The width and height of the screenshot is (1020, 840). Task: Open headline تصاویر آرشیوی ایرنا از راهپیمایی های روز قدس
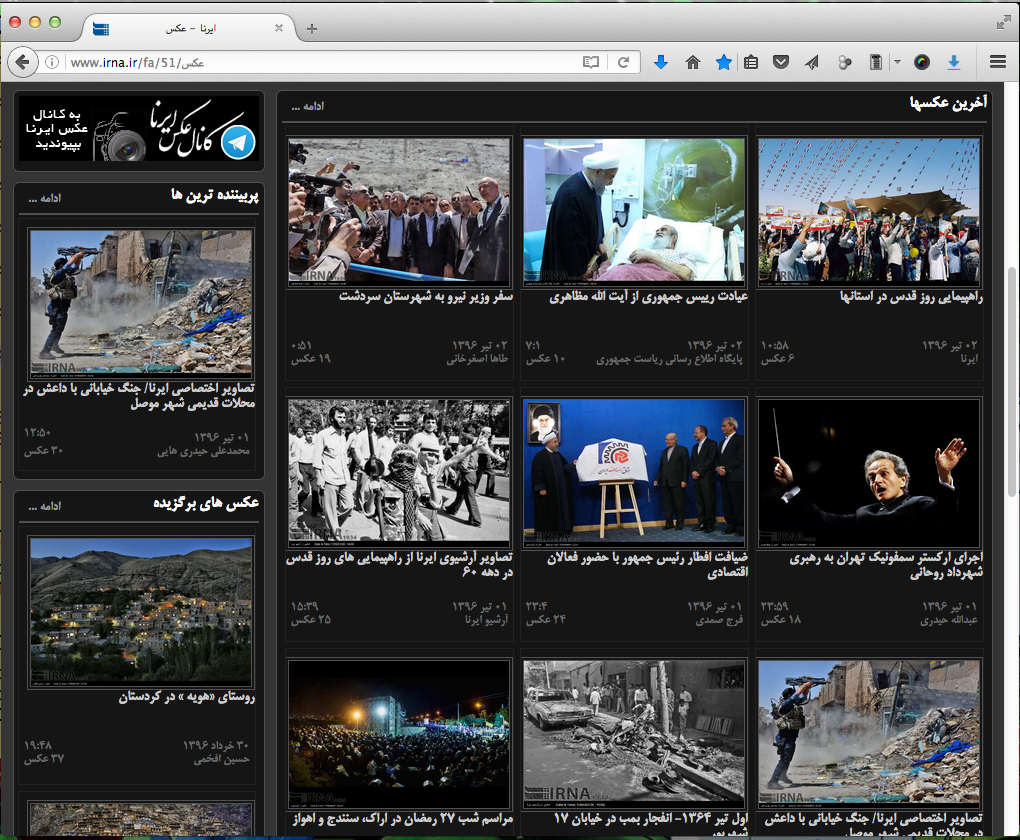click(399, 565)
